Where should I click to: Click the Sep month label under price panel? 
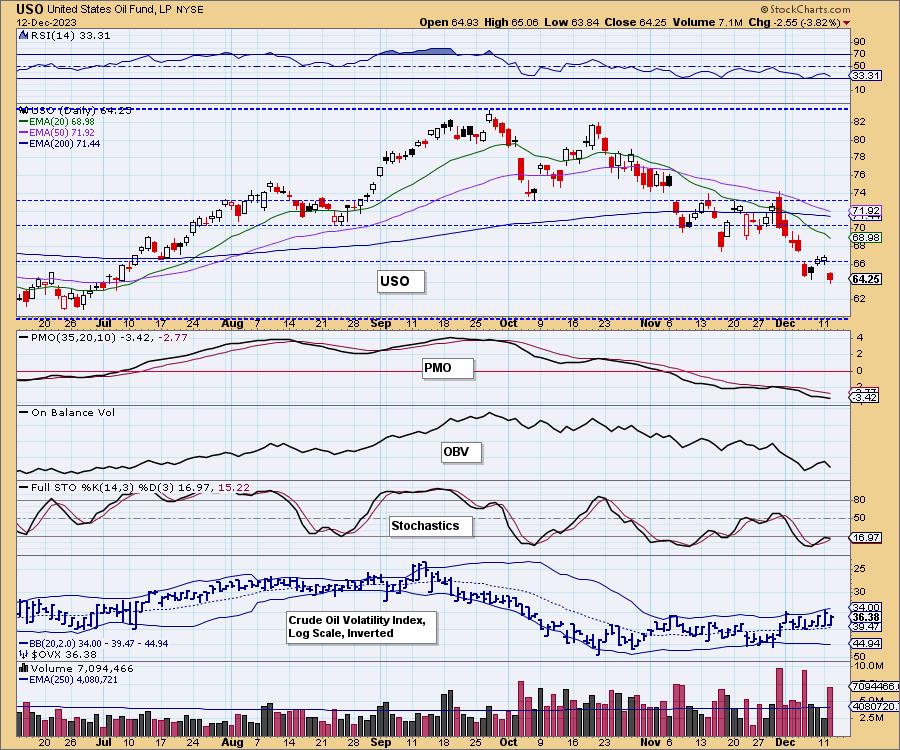tap(381, 323)
